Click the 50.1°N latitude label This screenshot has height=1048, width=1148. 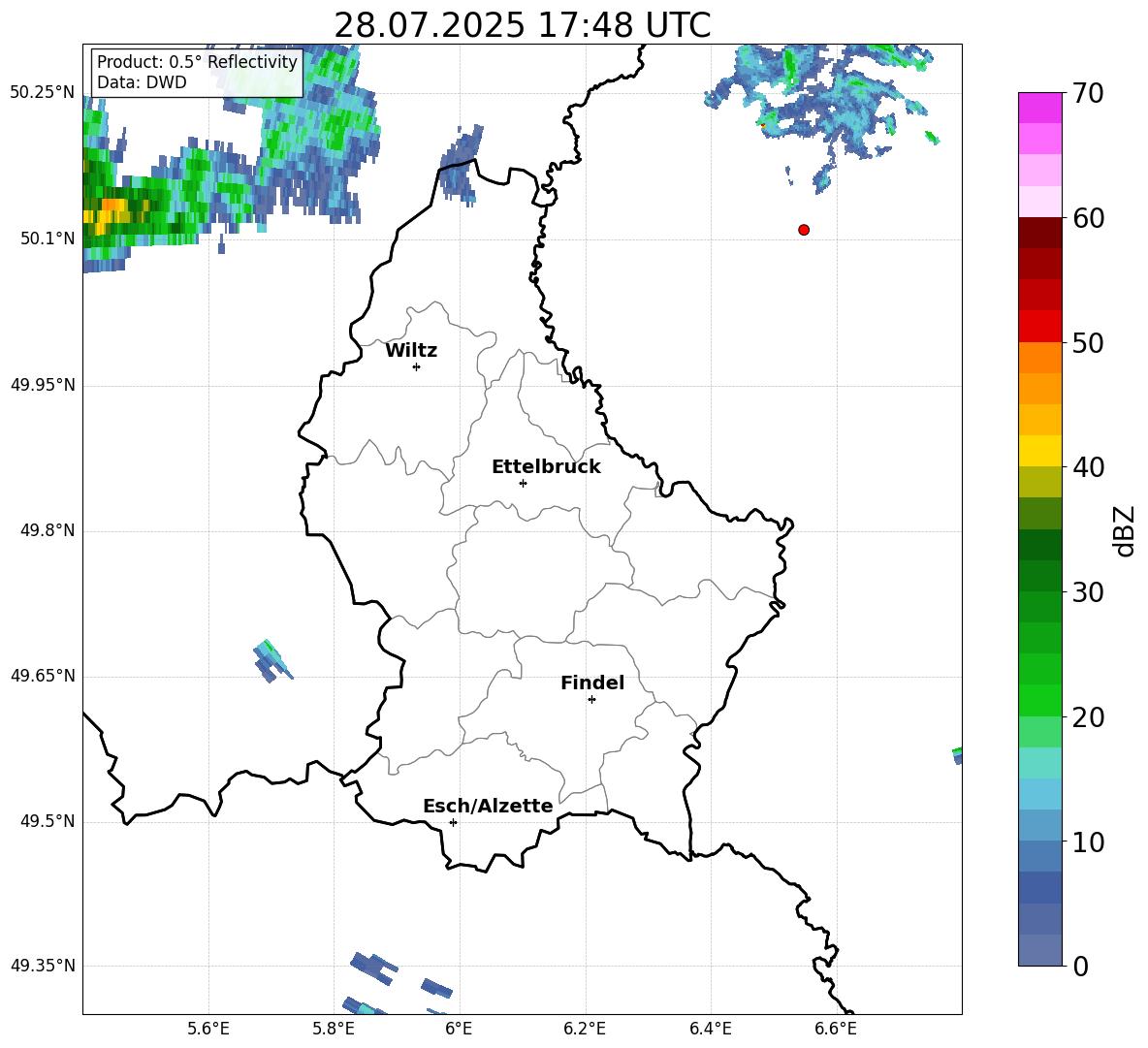[x=47, y=238]
